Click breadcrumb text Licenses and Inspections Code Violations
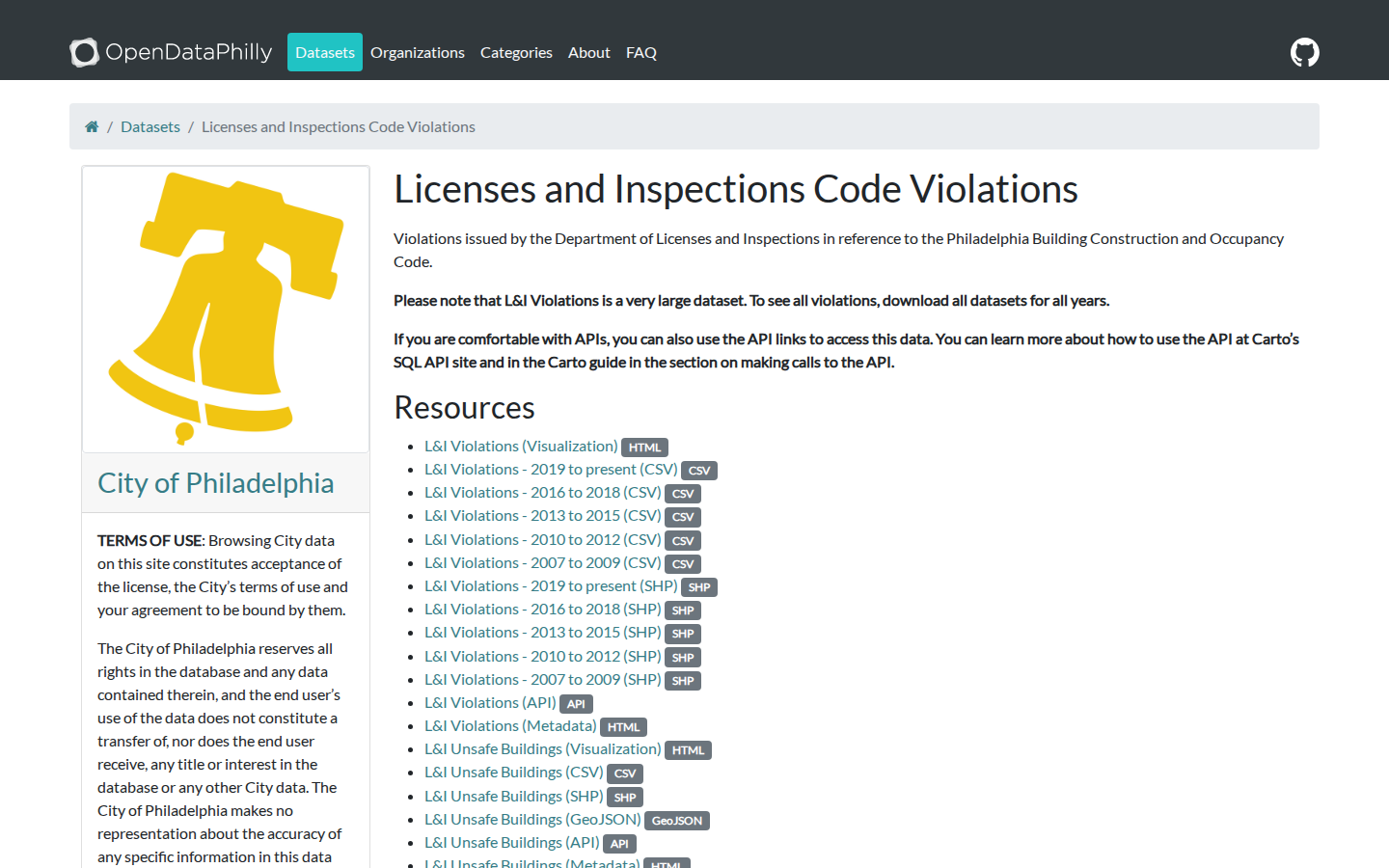 (339, 126)
